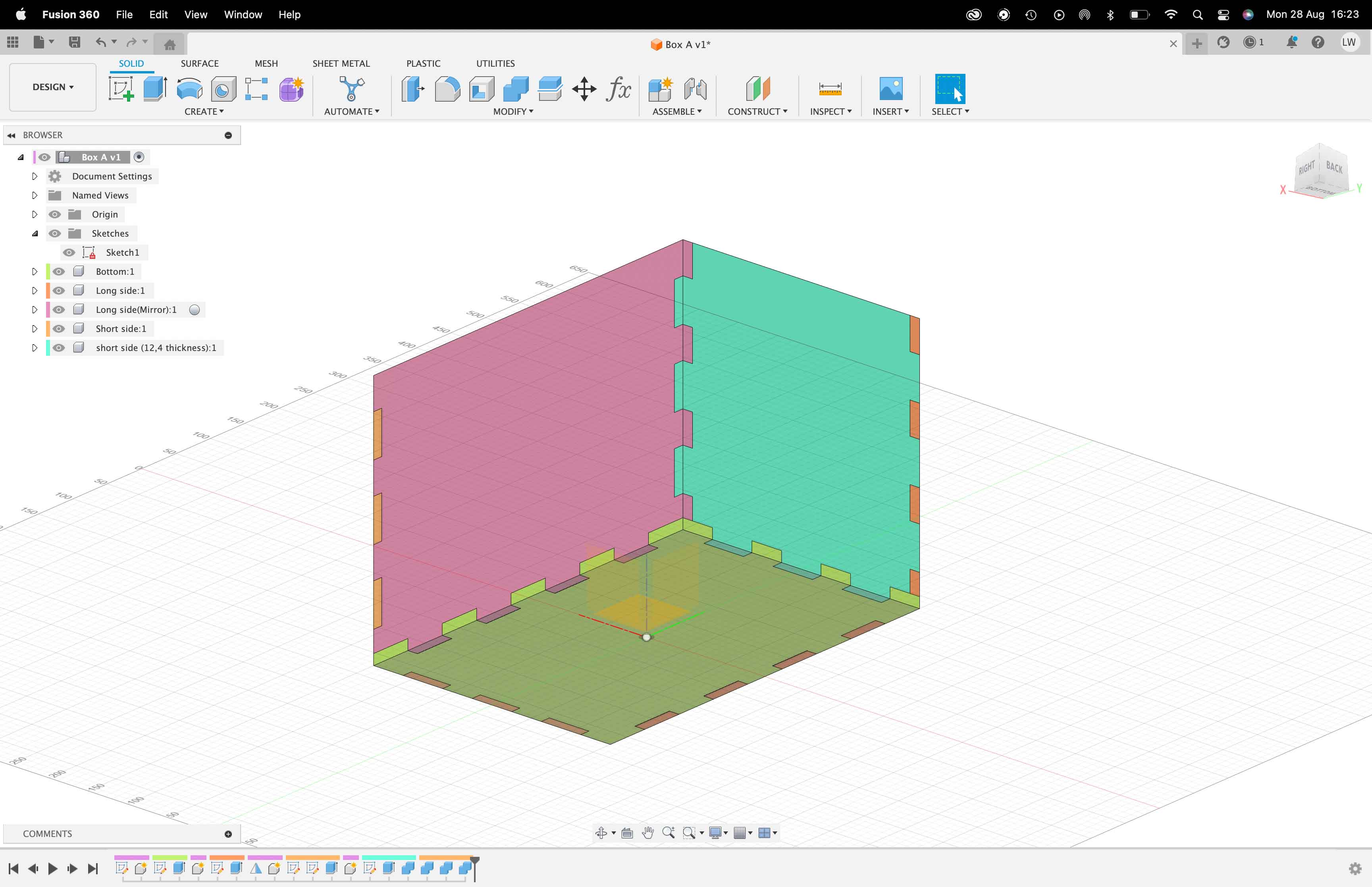Toggle visibility of the Sketches folder
This screenshot has width=1372, height=887.
point(55,233)
